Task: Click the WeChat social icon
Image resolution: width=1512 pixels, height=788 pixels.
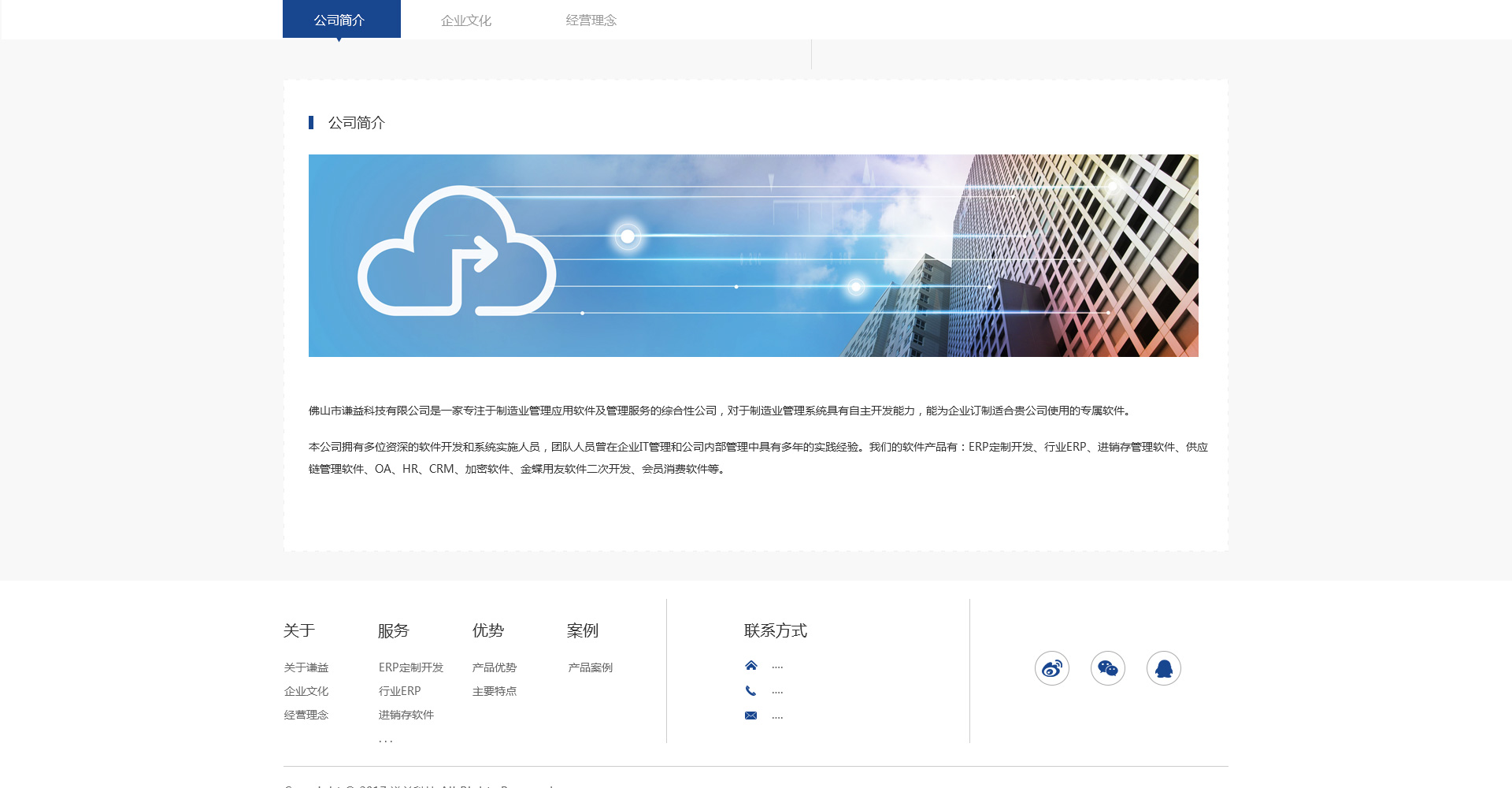Action: pyautogui.click(x=1107, y=668)
